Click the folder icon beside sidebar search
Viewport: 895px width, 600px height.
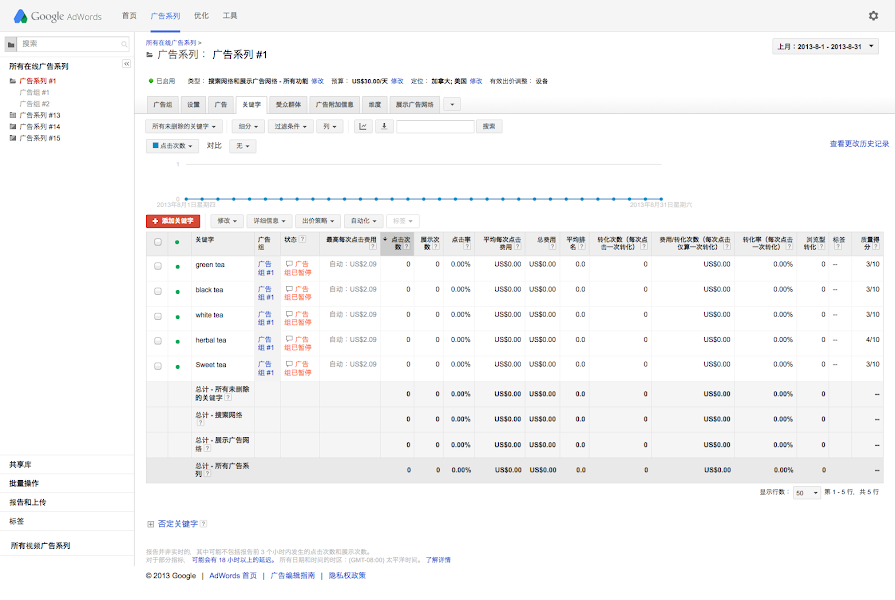[11, 44]
